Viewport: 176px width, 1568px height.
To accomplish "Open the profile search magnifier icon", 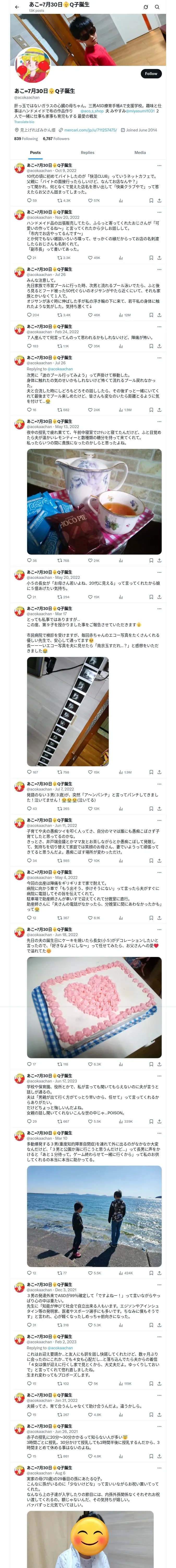I will pos(157,7).
